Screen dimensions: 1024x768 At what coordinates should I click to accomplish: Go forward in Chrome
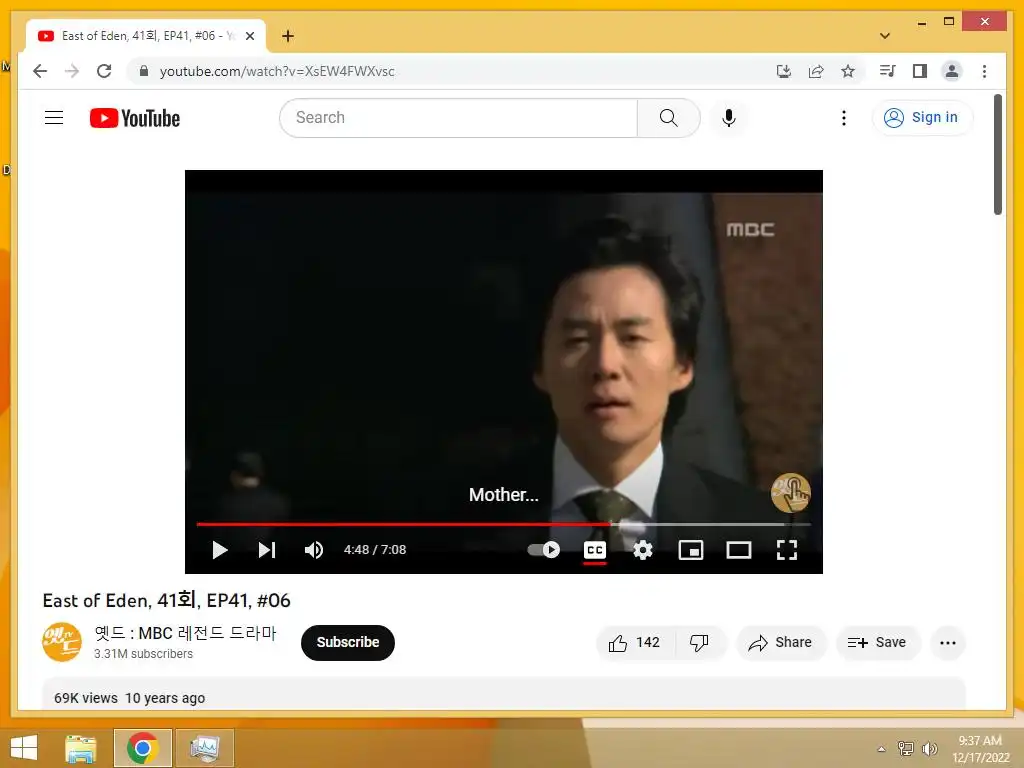coord(72,71)
